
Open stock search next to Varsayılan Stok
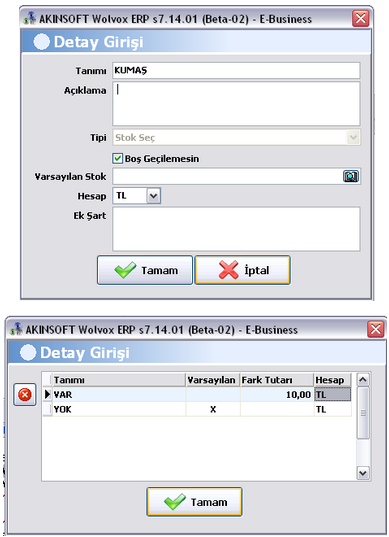click(x=351, y=176)
